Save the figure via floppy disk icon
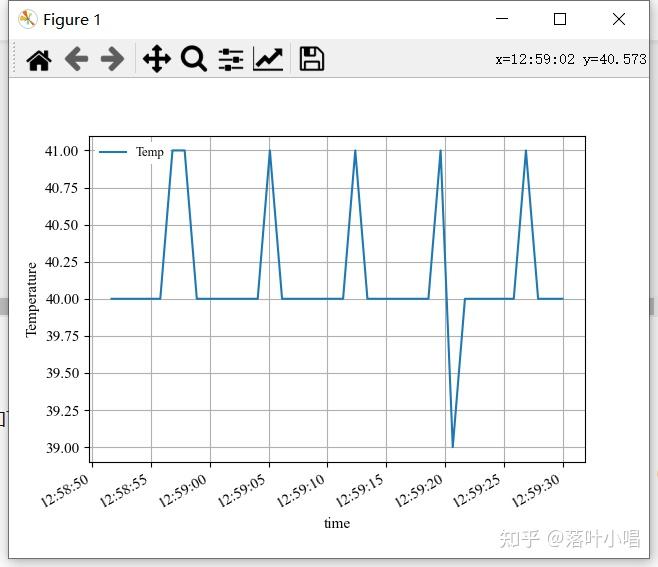658x567 pixels. [311, 59]
